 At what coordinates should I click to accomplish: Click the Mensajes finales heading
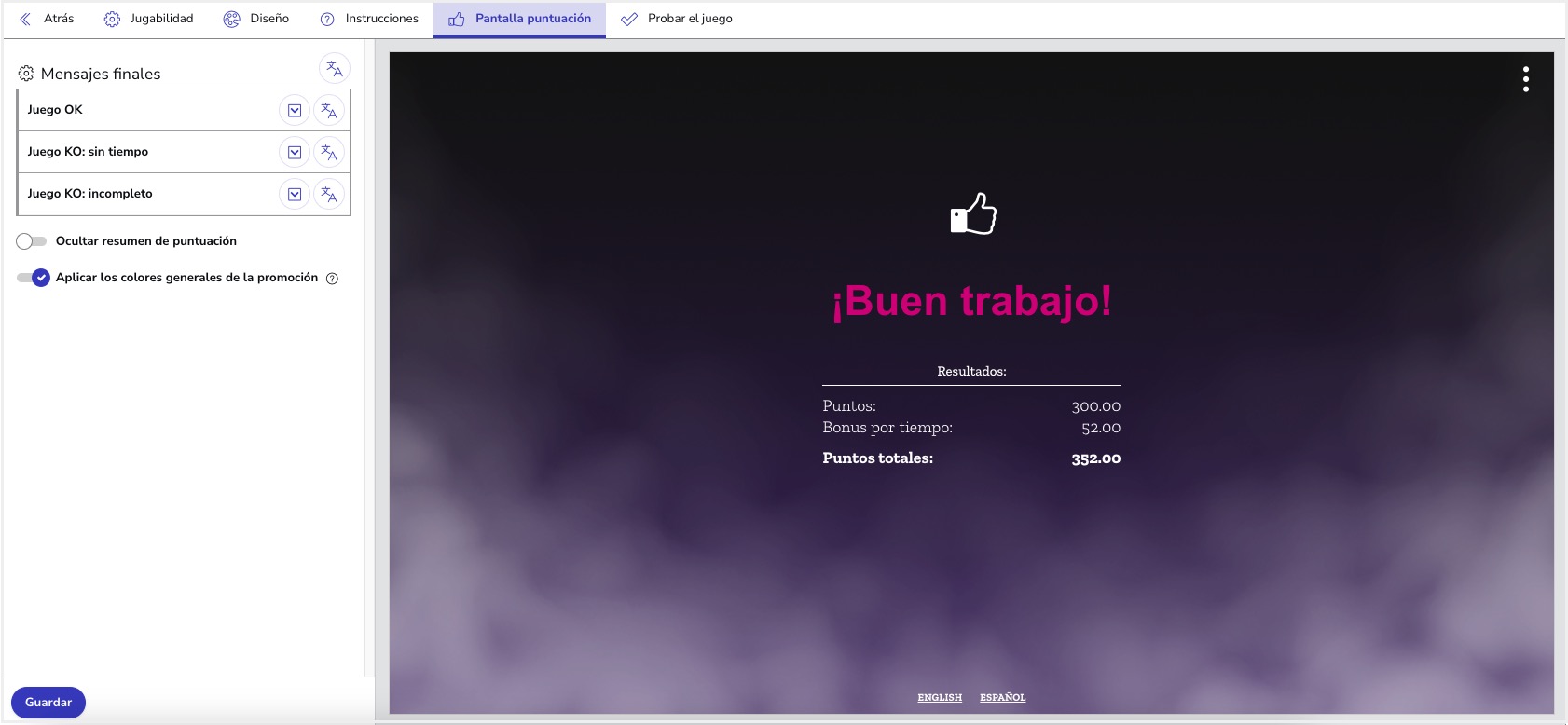click(101, 74)
